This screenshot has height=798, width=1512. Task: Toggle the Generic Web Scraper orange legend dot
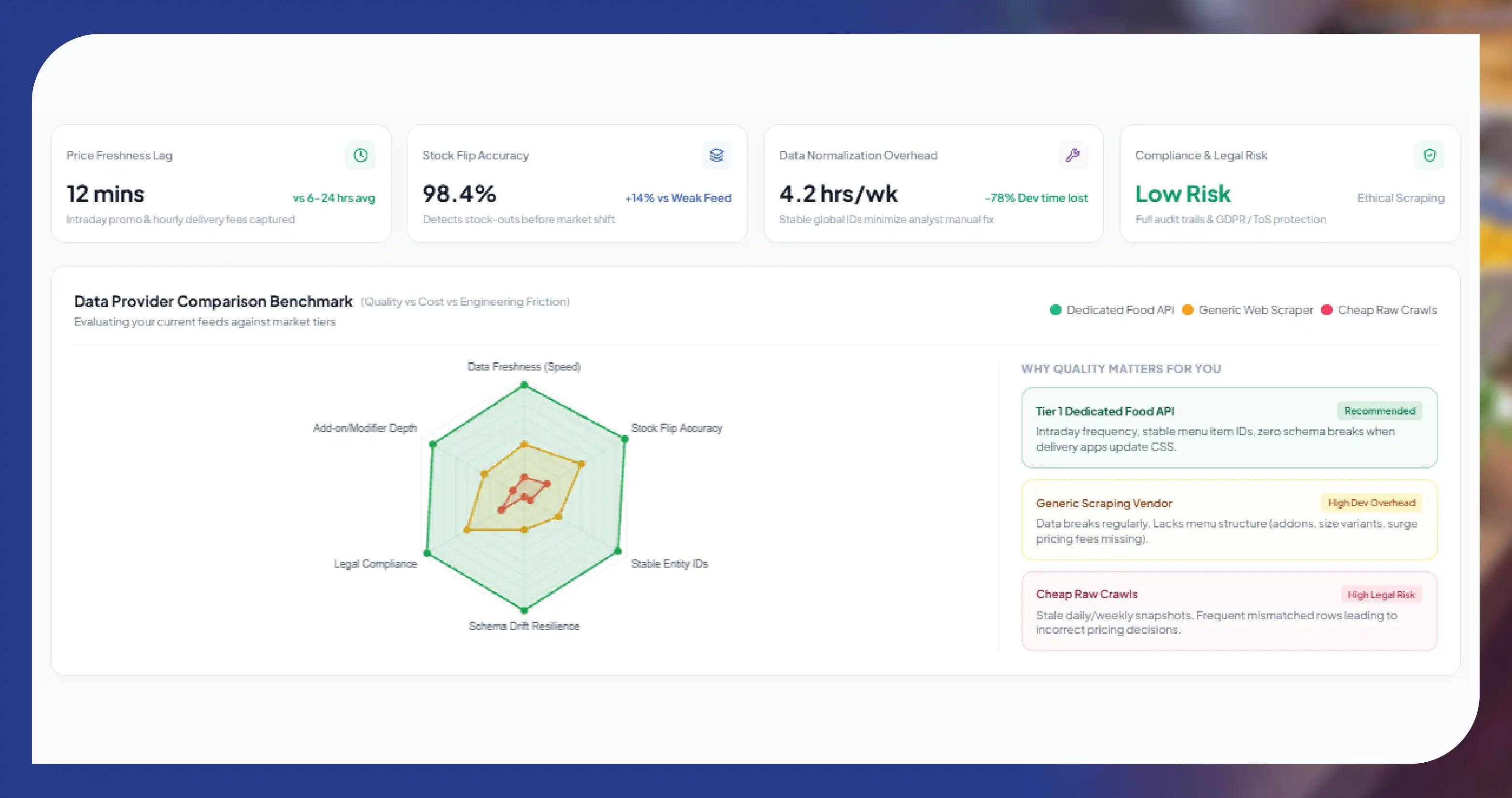[x=1188, y=310]
